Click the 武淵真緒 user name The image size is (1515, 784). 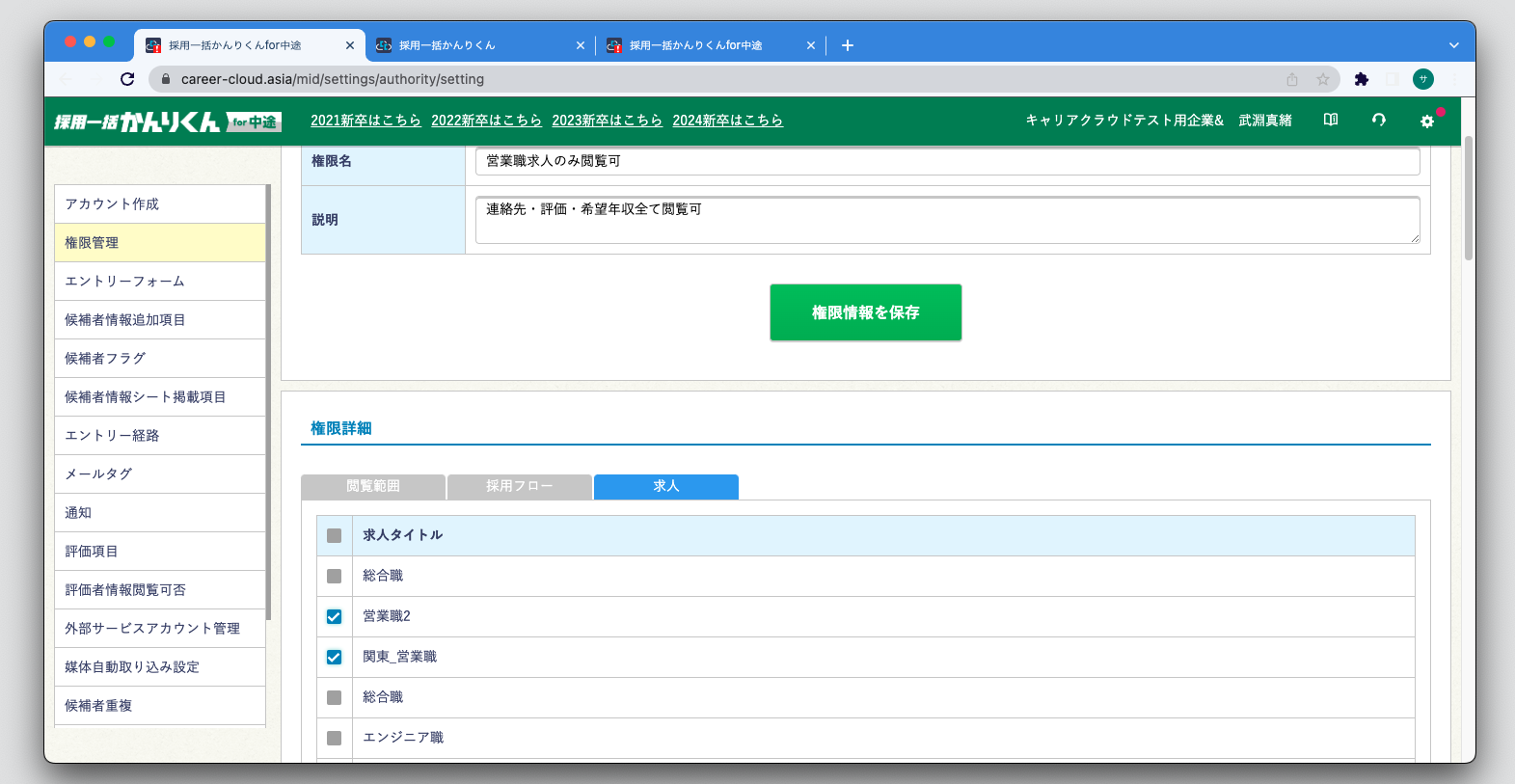1265,121
